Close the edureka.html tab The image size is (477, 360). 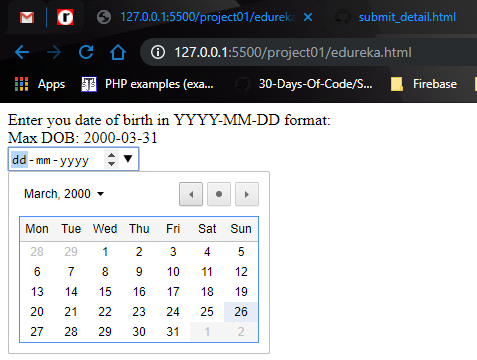point(308,17)
